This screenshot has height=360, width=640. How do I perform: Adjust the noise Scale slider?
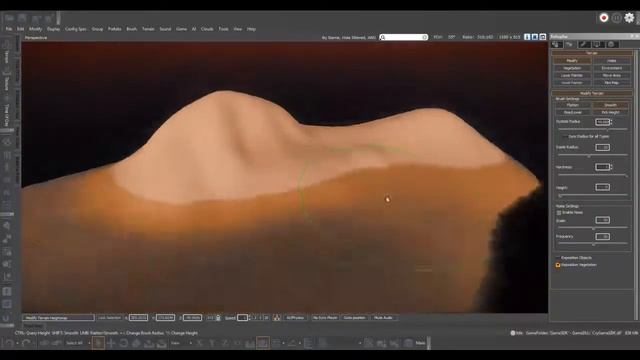tap(592, 229)
